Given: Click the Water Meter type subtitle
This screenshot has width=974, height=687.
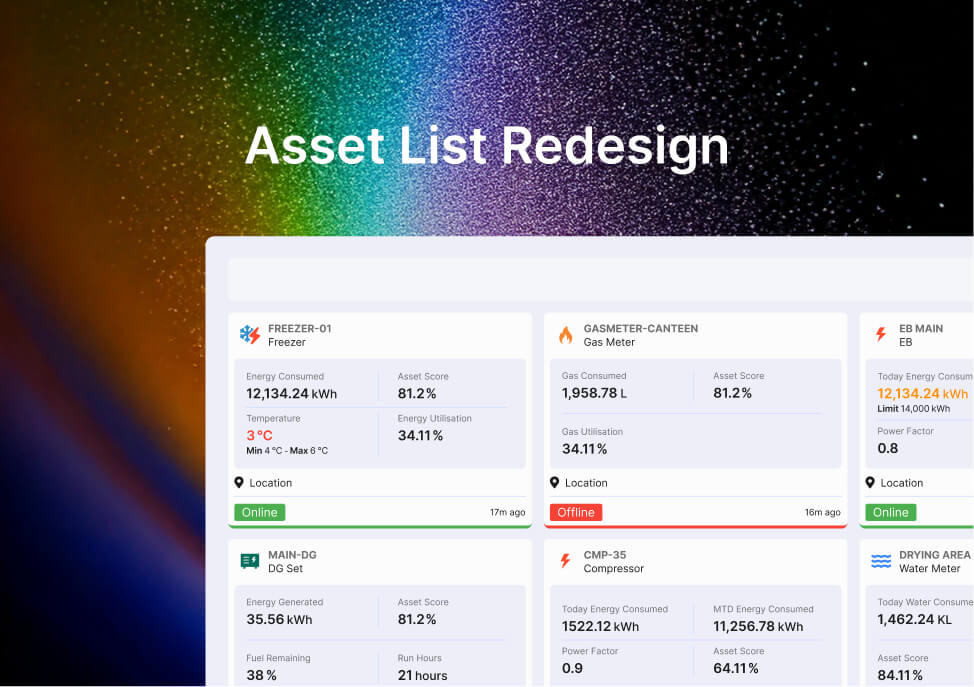Looking at the screenshot, I should (x=929, y=568).
